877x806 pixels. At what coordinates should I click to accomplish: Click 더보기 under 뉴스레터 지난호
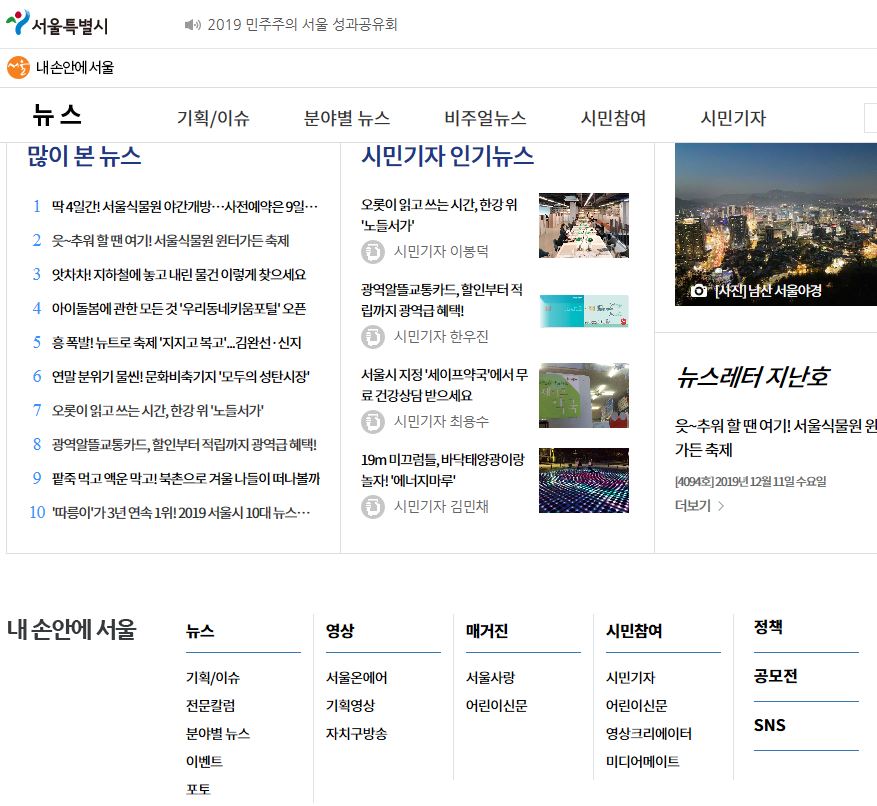tap(692, 506)
